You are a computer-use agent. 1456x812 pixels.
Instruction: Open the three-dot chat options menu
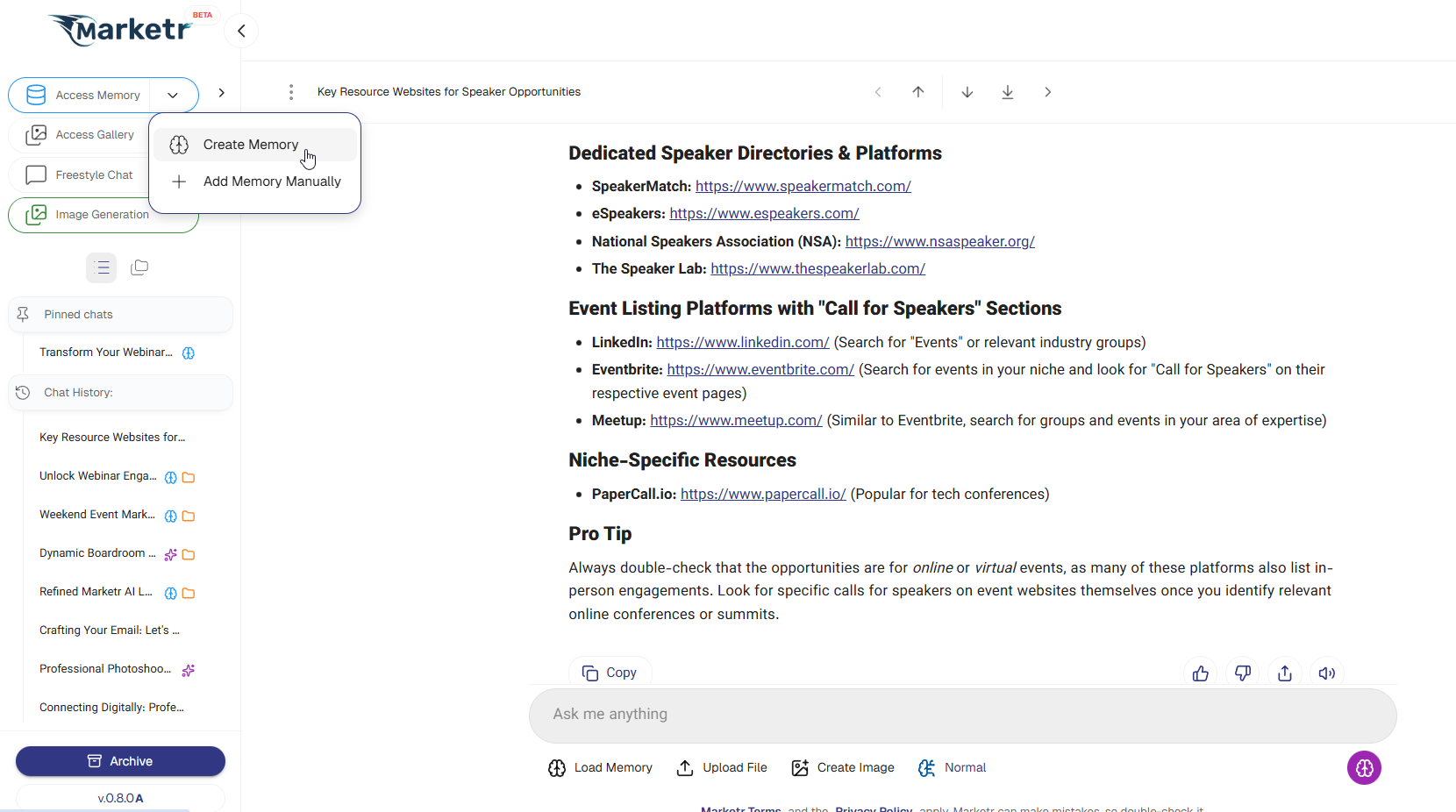tap(291, 92)
